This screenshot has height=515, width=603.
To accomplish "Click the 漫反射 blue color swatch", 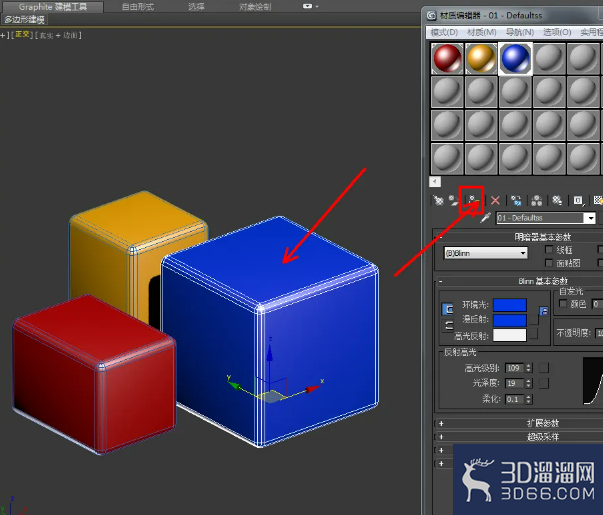I will point(510,320).
